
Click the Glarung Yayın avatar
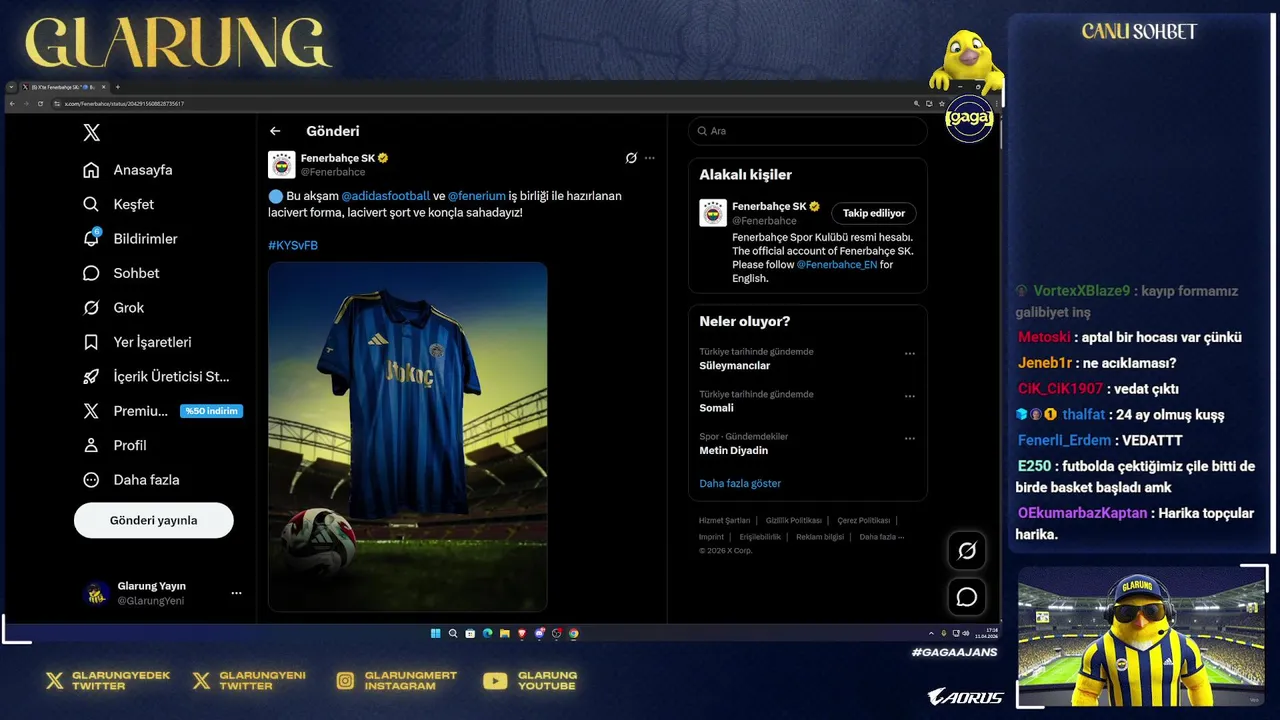pyautogui.click(x=96, y=593)
